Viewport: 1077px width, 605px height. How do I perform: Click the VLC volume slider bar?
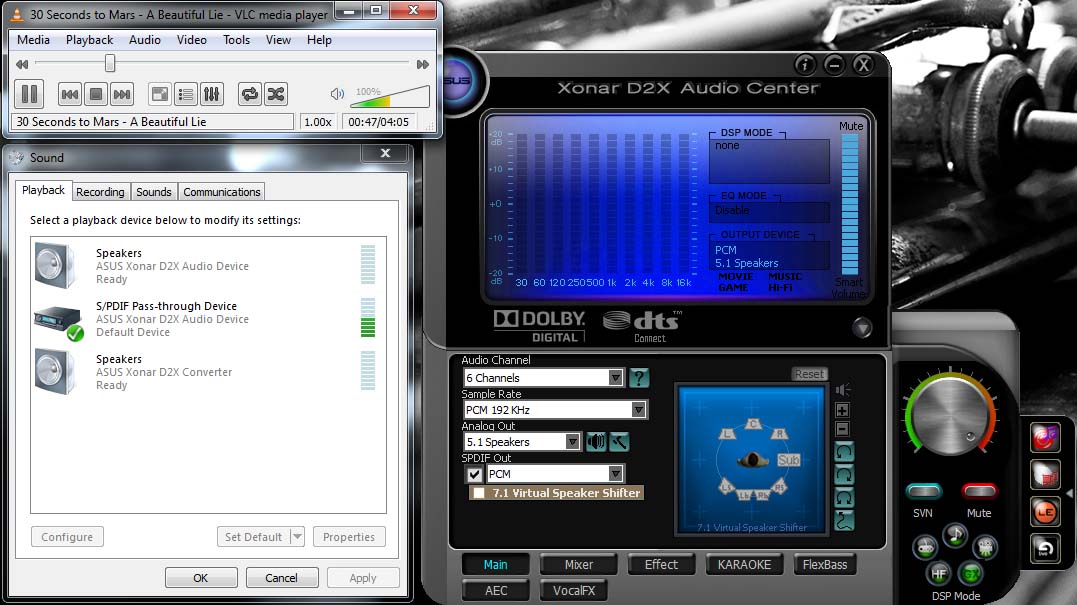(x=389, y=96)
